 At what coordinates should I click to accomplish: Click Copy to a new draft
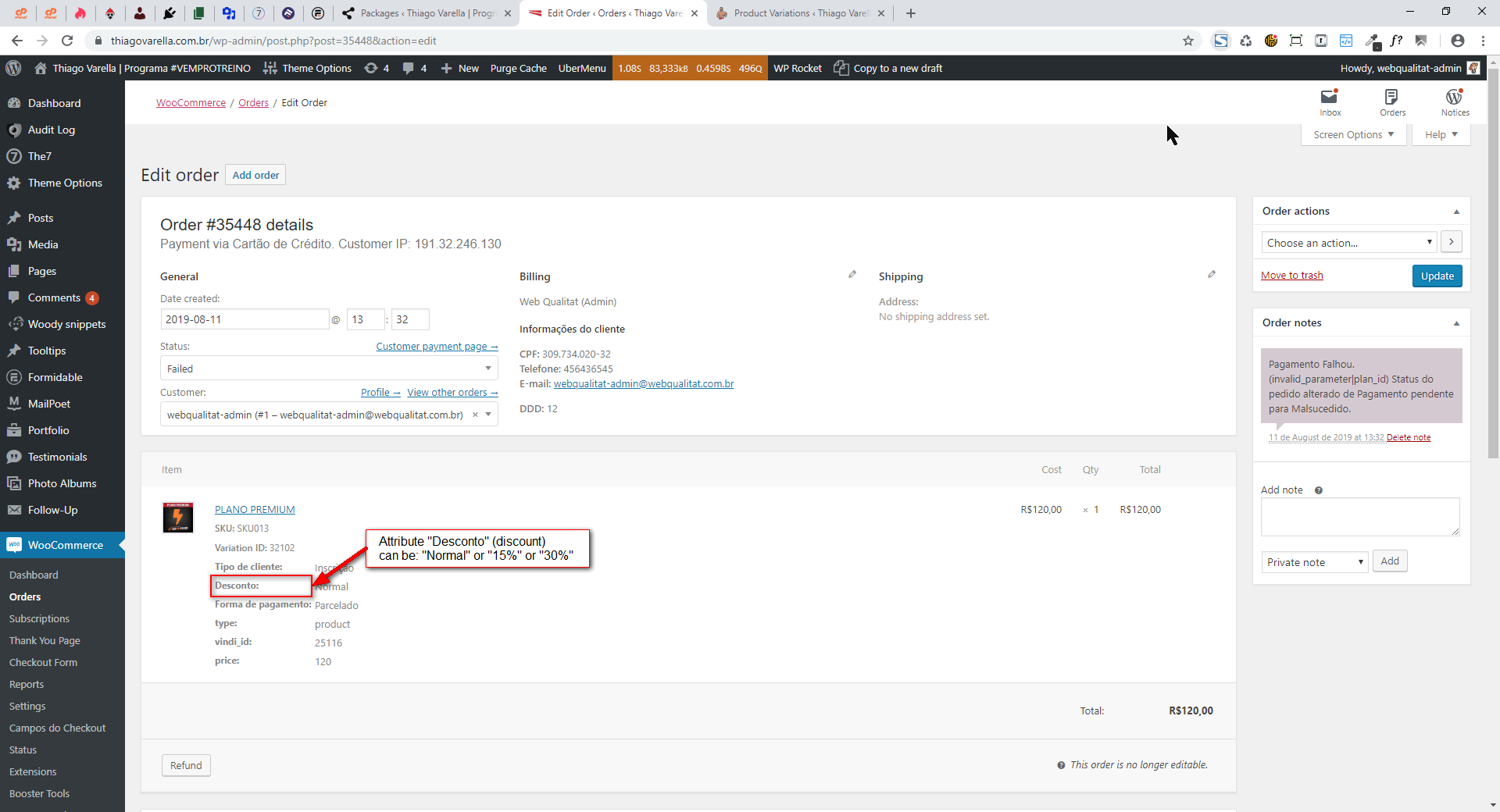coord(888,68)
